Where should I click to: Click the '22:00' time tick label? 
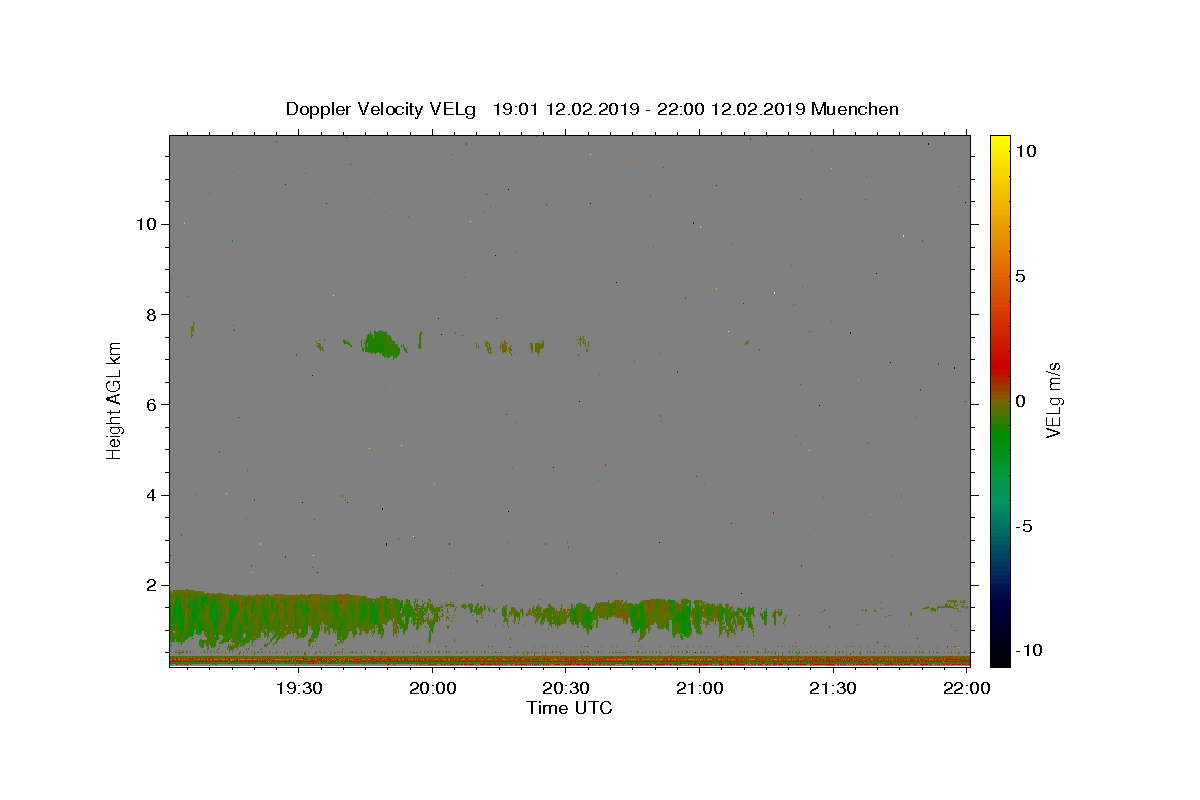click(966, 688)
